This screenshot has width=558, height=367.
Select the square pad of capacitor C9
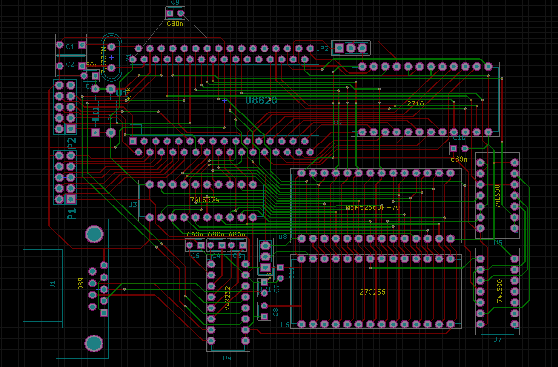coord(170,14)
